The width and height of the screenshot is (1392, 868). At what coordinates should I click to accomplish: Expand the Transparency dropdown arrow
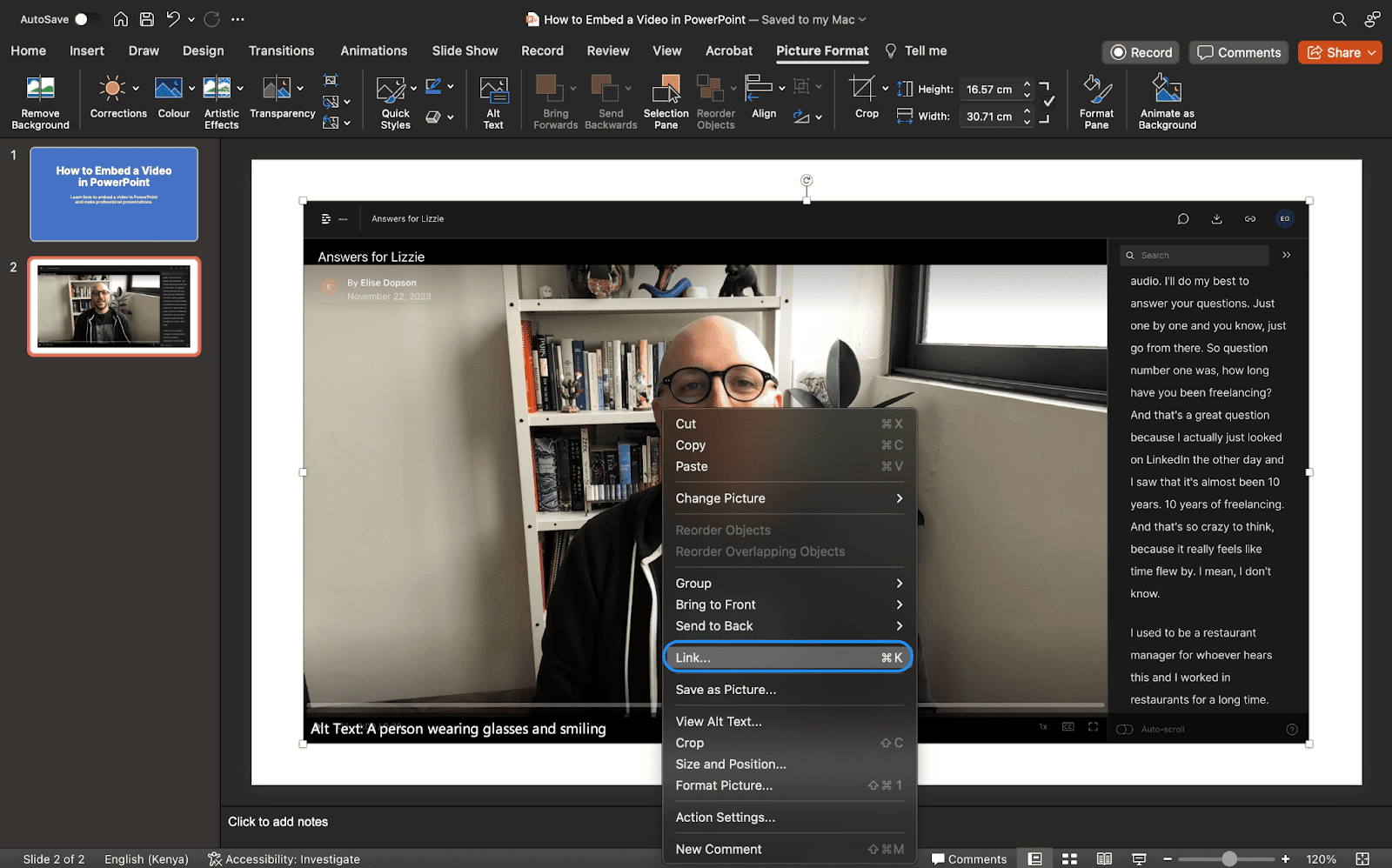300,89
